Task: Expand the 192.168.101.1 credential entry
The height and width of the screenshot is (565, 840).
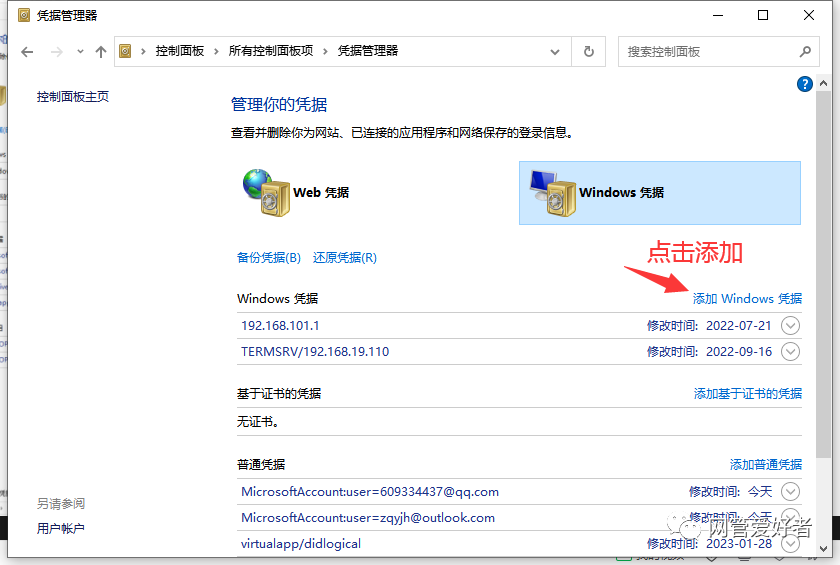Action: pyautogui.click(x=790, y=325)
